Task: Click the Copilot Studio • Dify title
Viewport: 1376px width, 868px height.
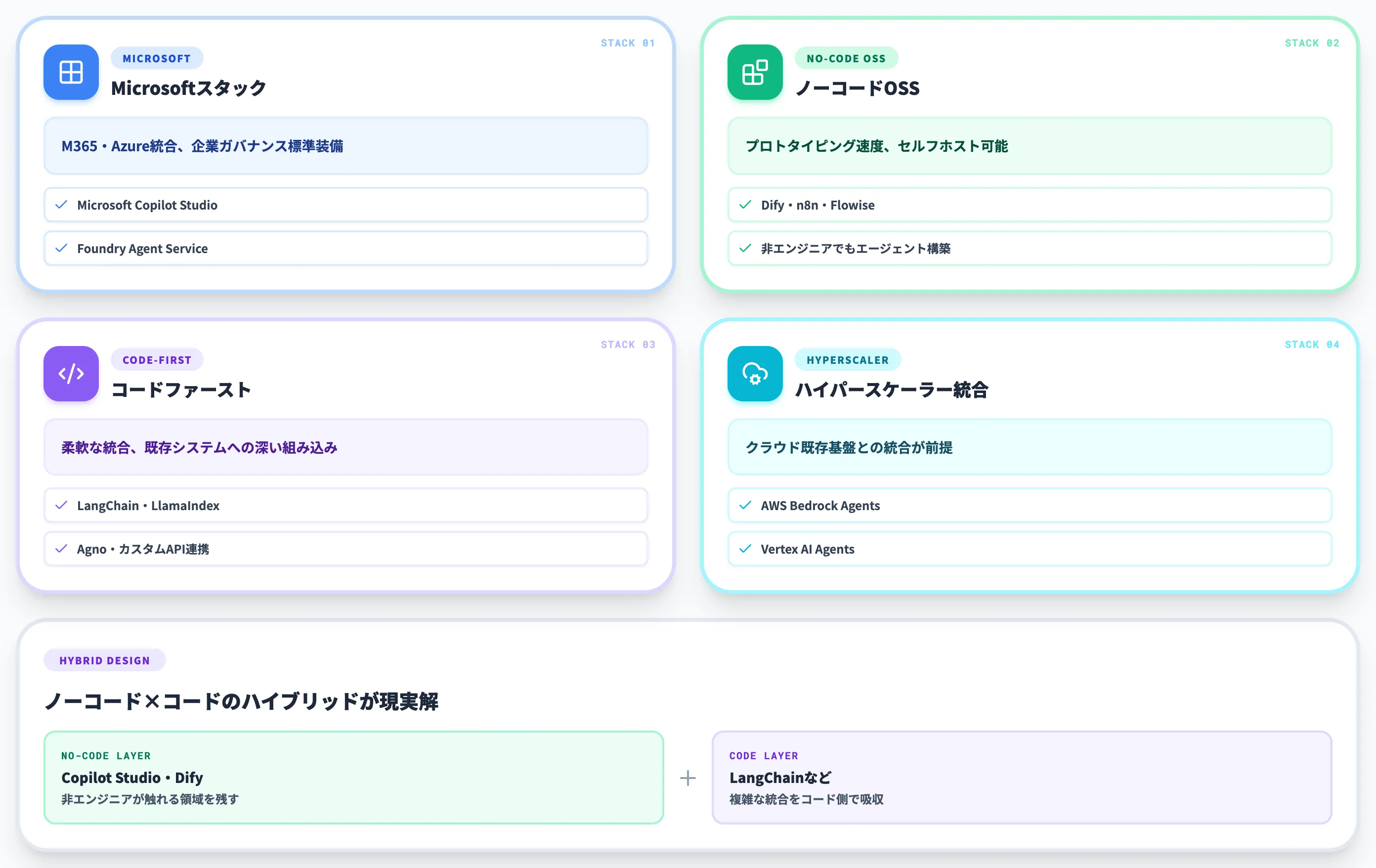Action: pos(132,778)
